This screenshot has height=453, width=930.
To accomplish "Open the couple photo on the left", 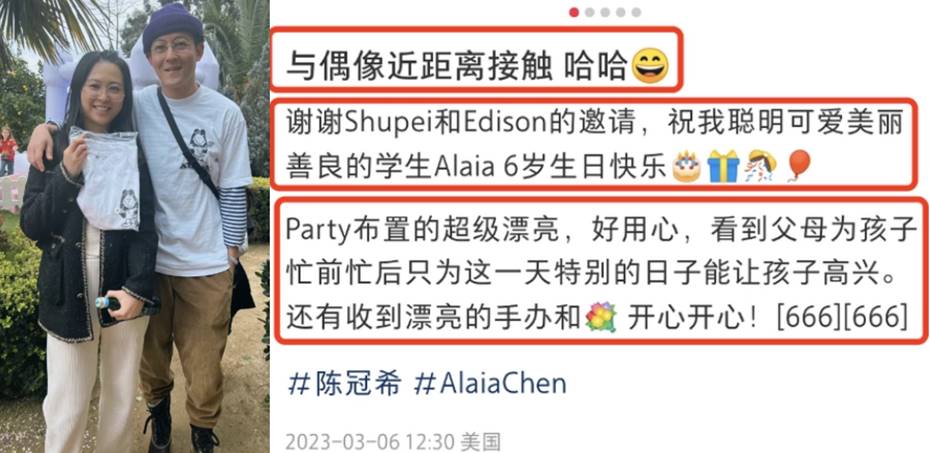I will (135, 226).
